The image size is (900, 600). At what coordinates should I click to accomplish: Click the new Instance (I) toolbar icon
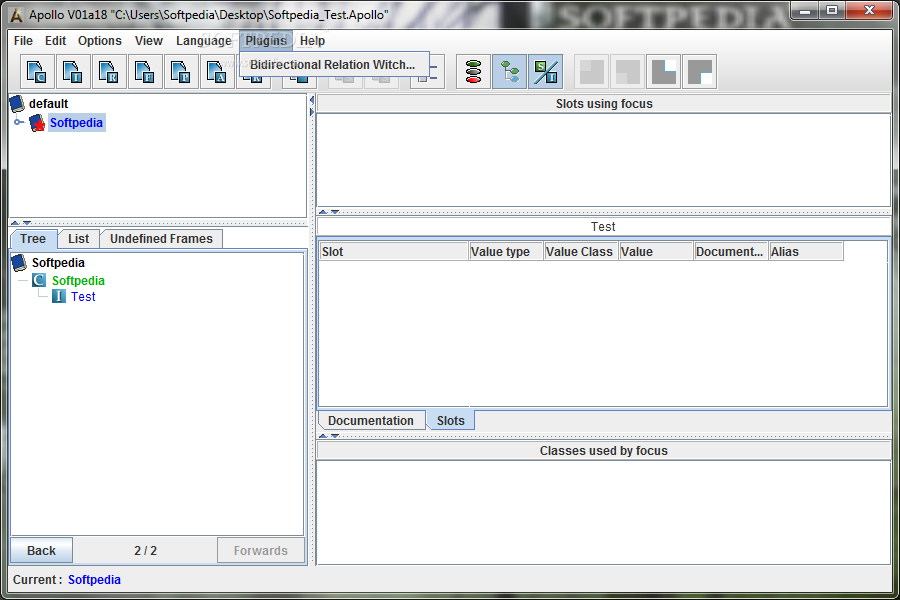coord(73,72)
